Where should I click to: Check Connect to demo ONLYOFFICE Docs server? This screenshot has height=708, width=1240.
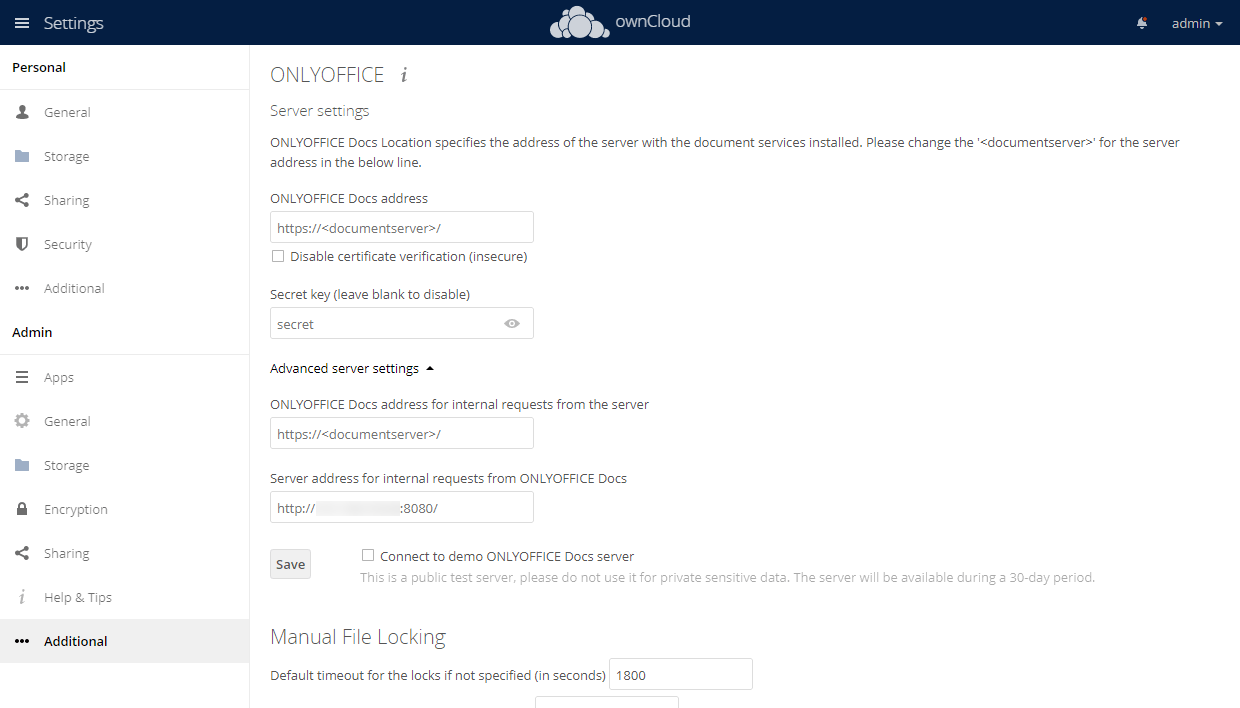point(368,556)
